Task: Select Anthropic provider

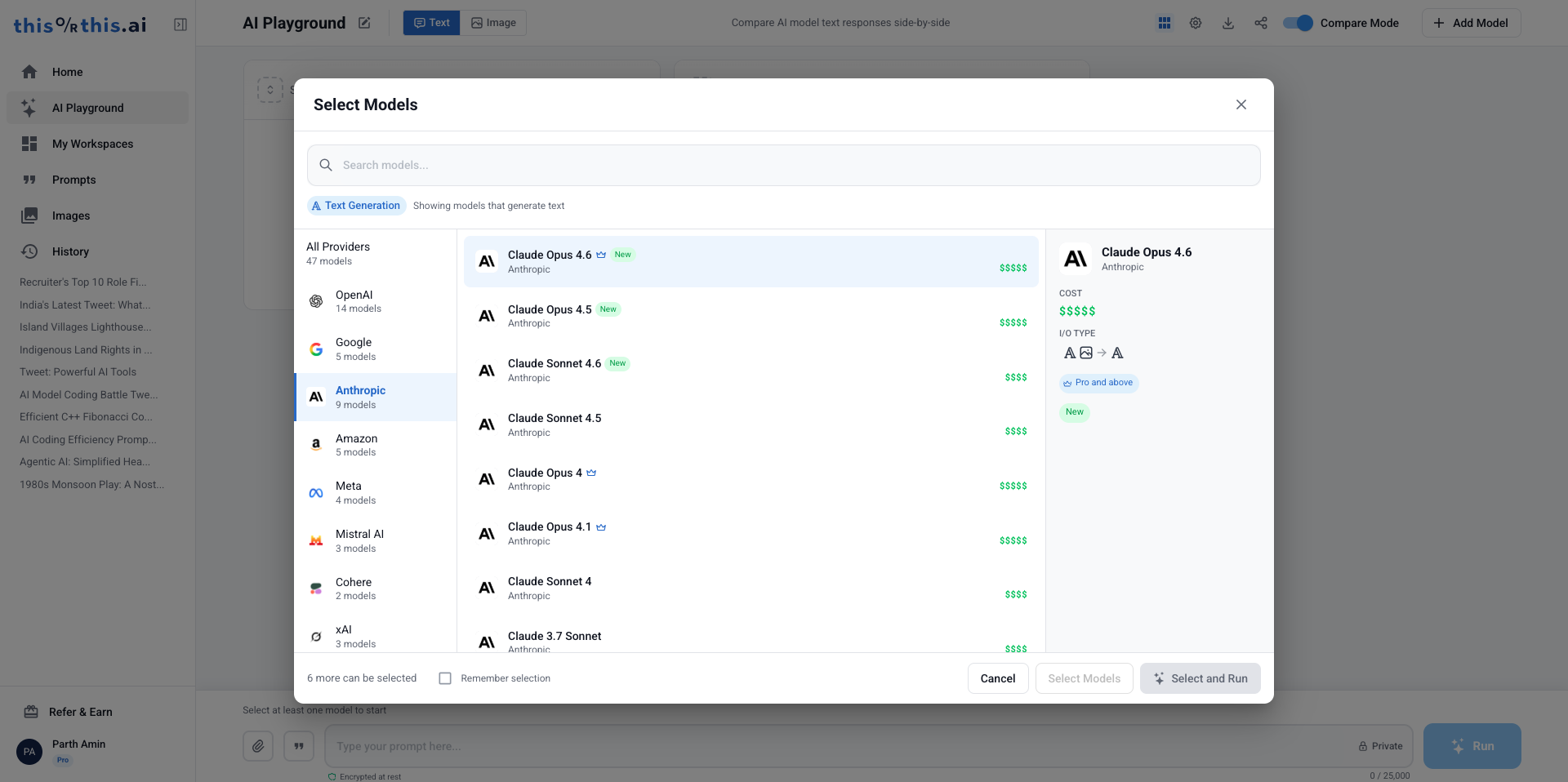Action: click(375, 398)
